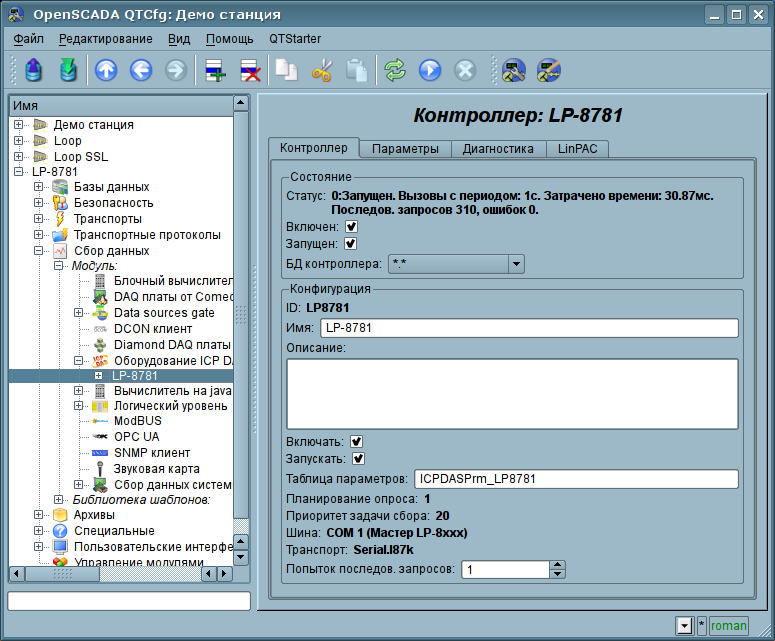The height and width of the screenshot is (641, 775).
Task: Click the save to database toolbar icon
Action: [x=67, y=70]
